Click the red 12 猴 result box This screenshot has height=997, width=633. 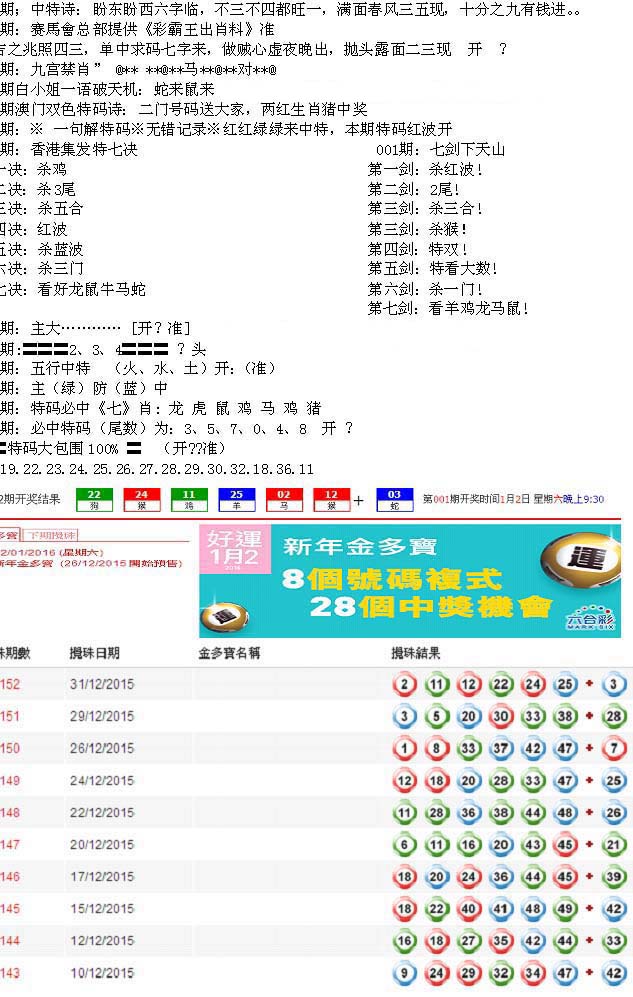coord(331,500)
